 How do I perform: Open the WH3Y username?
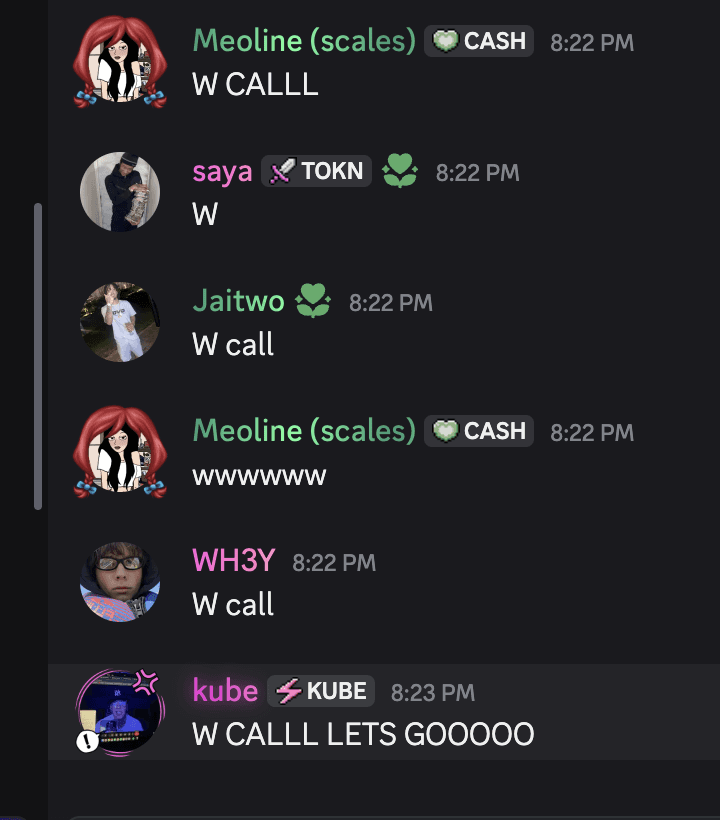233,561
